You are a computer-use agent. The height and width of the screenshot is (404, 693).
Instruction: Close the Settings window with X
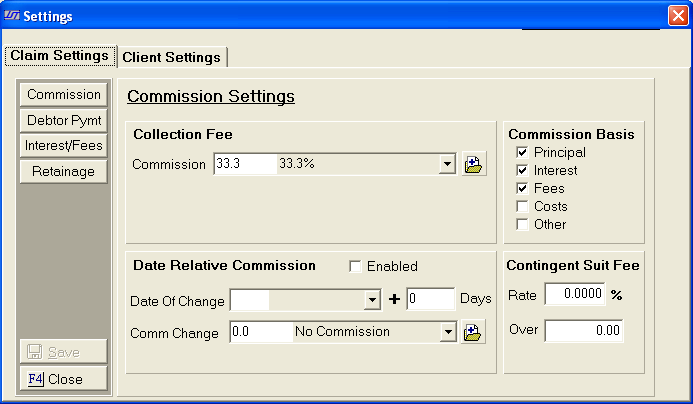(x=677, y=16)
